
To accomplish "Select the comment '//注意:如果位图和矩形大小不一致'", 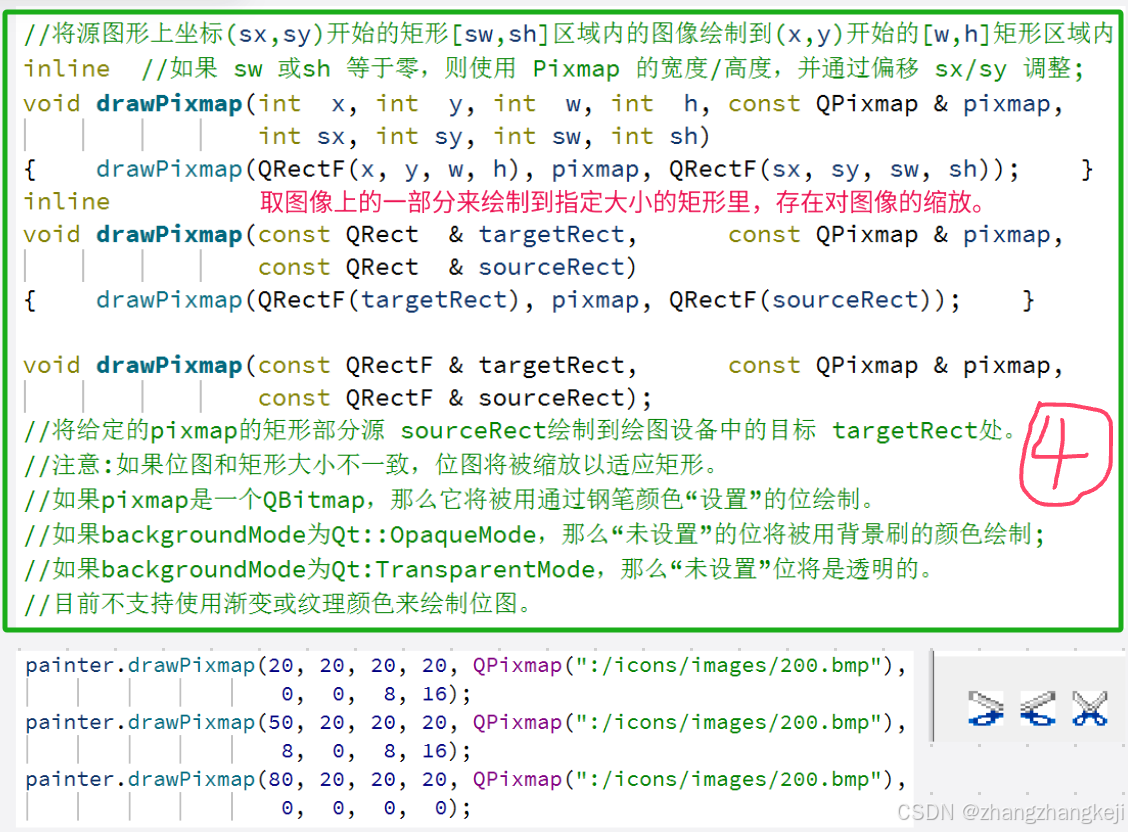I will click(371, 465).
